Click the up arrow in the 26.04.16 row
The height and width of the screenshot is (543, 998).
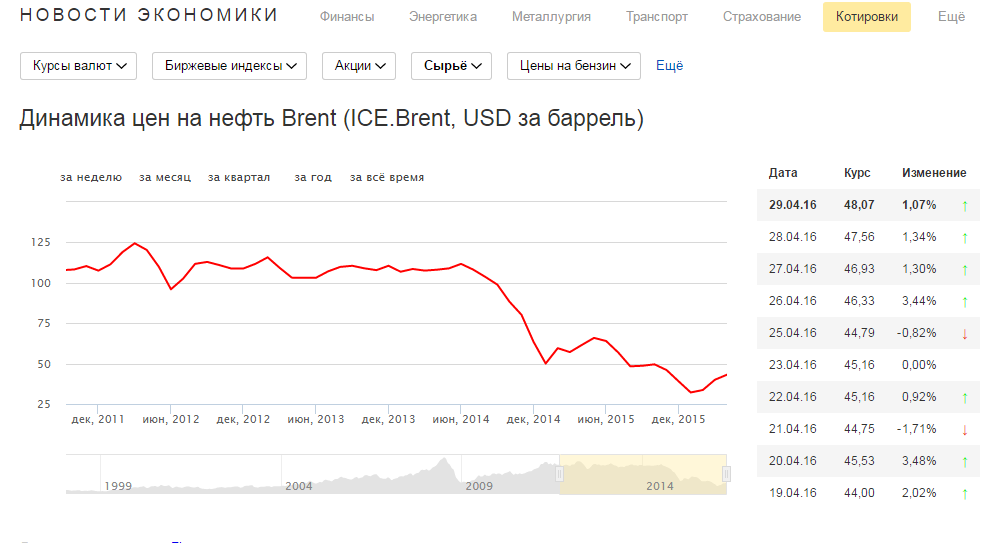point(965,301)
